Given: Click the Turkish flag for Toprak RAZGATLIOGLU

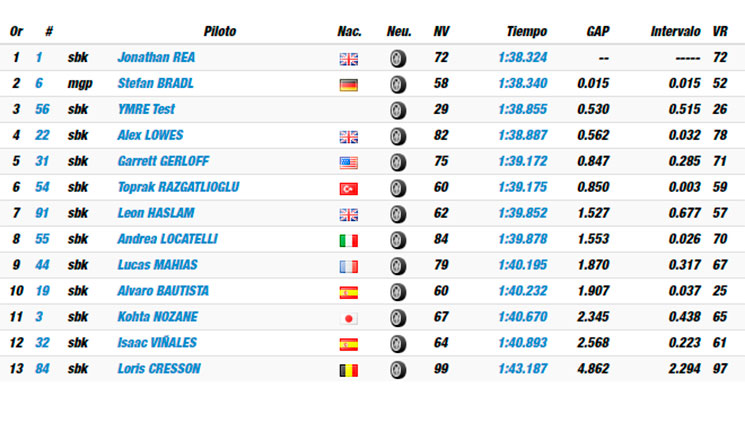Looking at the screenshot, I should coord(349,189).
